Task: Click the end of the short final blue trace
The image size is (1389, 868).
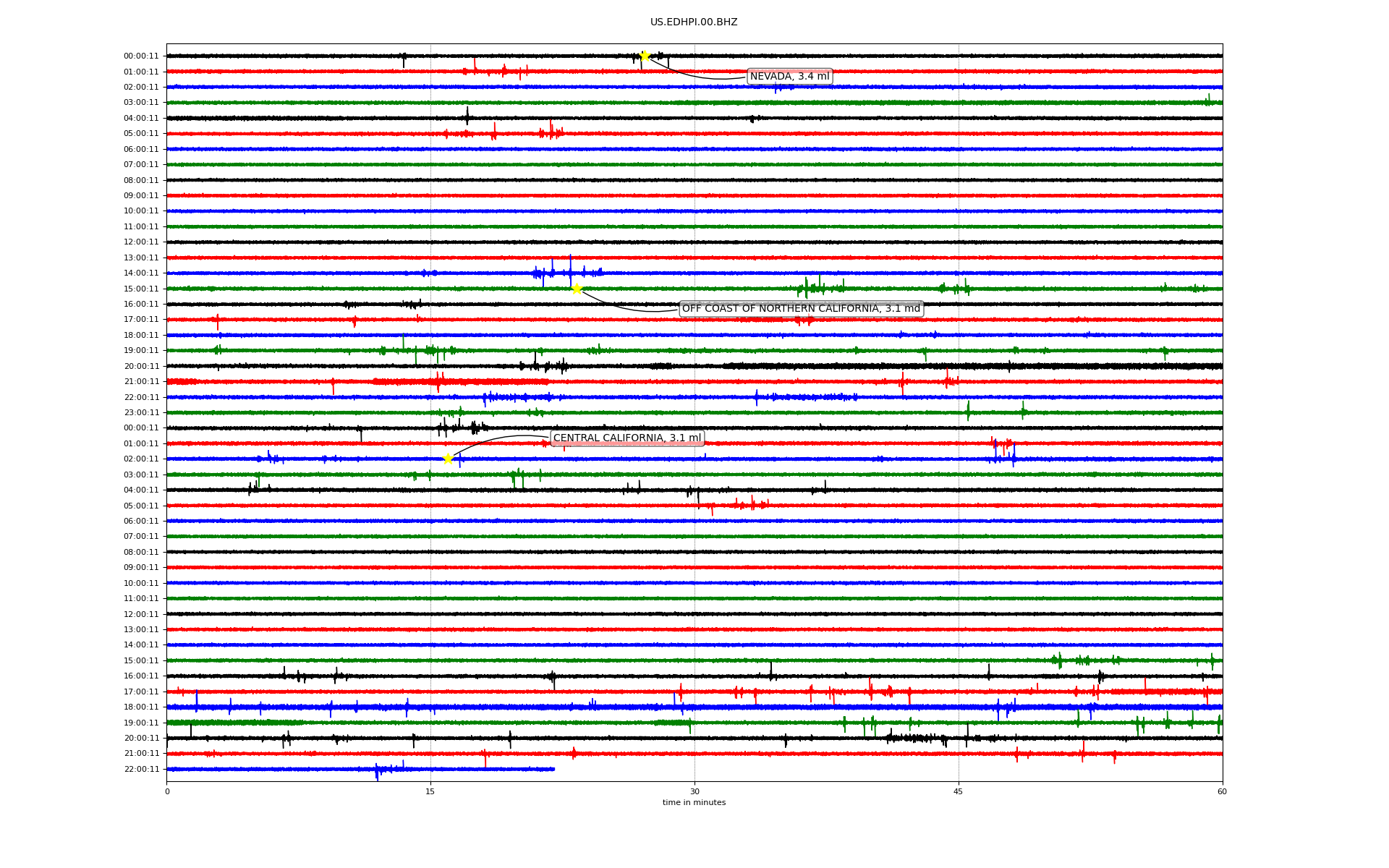Action: 553,769
